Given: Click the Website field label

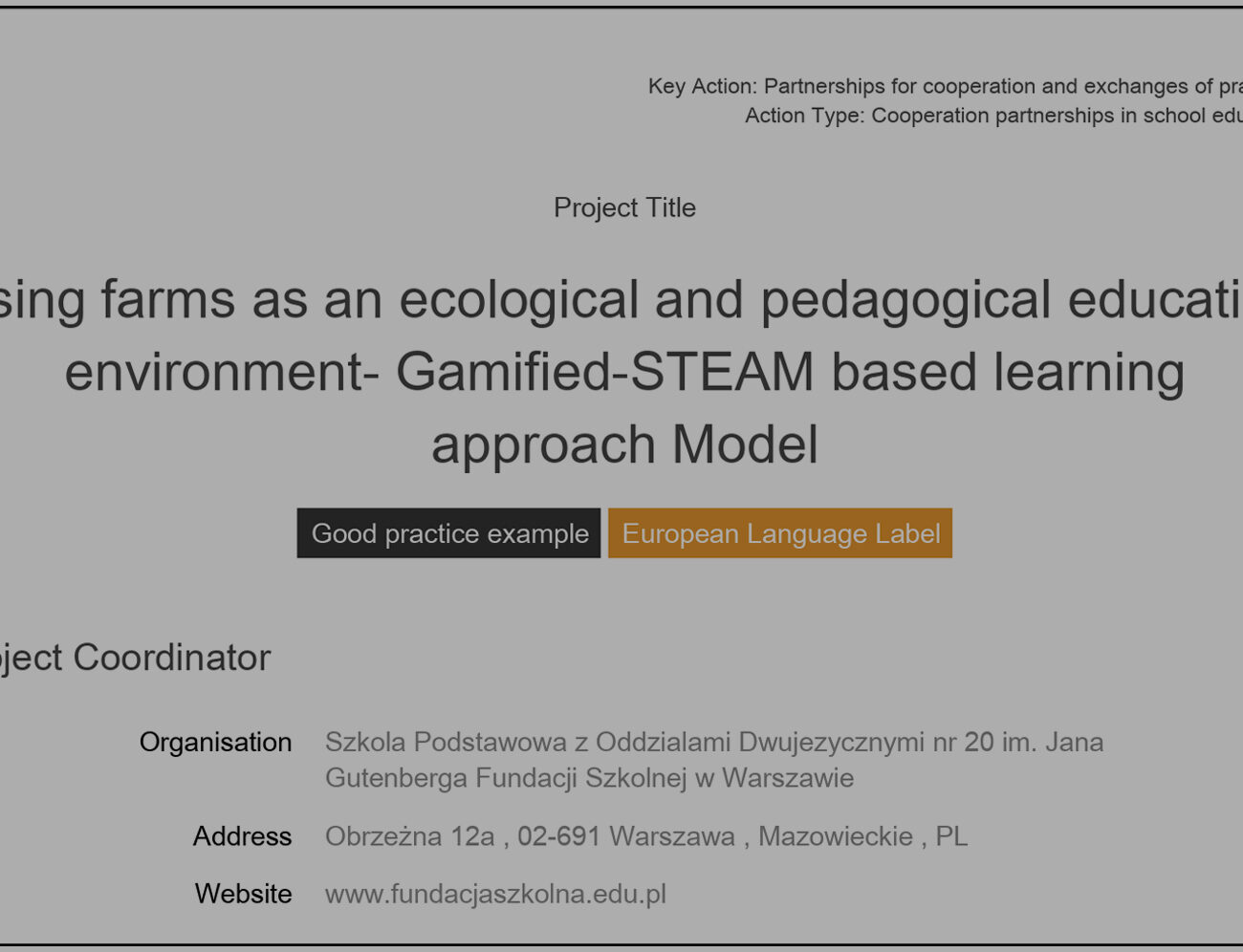Looking at the screenshot, I should click(243, 894).
